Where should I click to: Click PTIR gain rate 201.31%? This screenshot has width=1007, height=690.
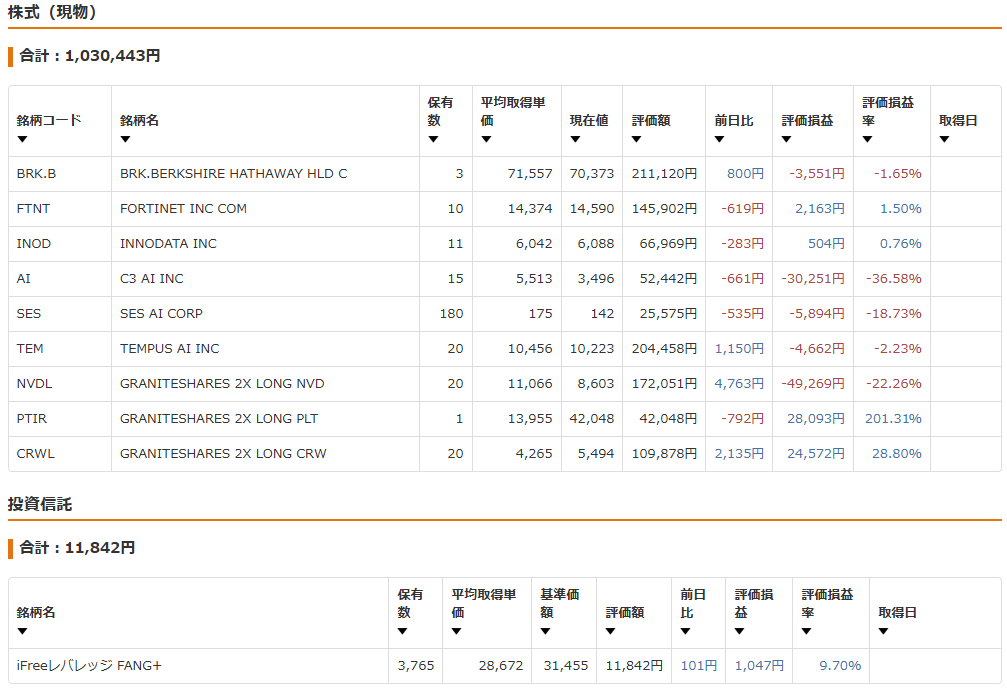pyautogui.click(x=893, y=419)
